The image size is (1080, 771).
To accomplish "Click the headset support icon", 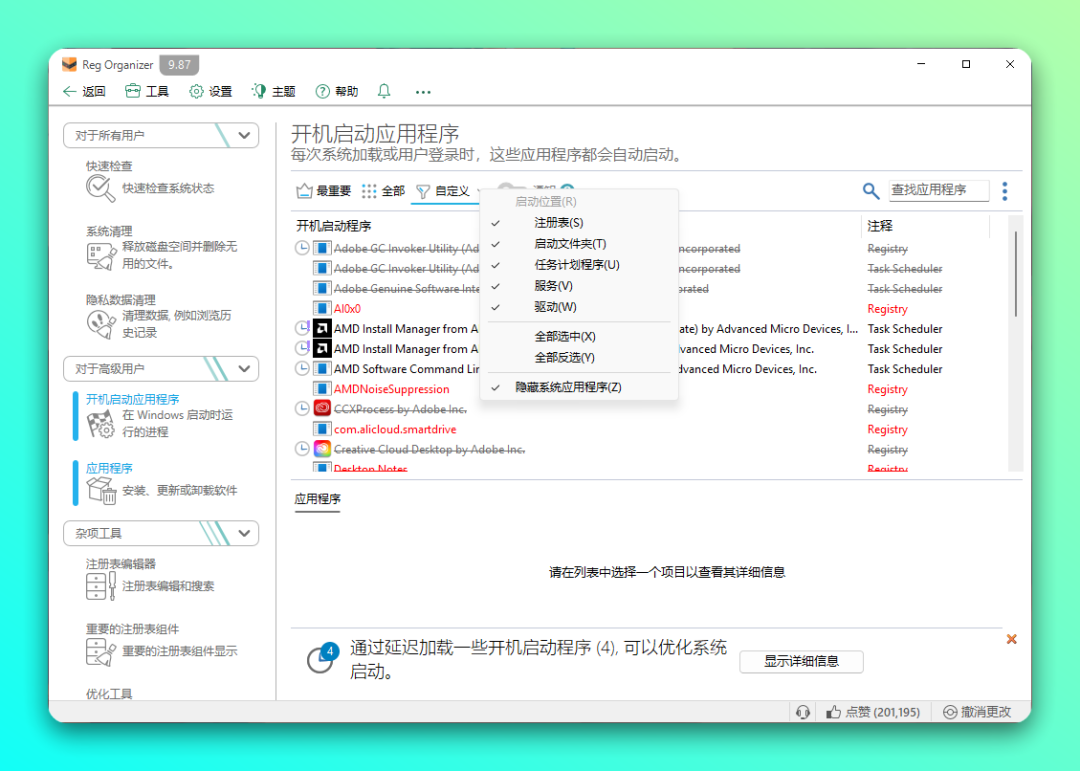I will tap(802, 712).
